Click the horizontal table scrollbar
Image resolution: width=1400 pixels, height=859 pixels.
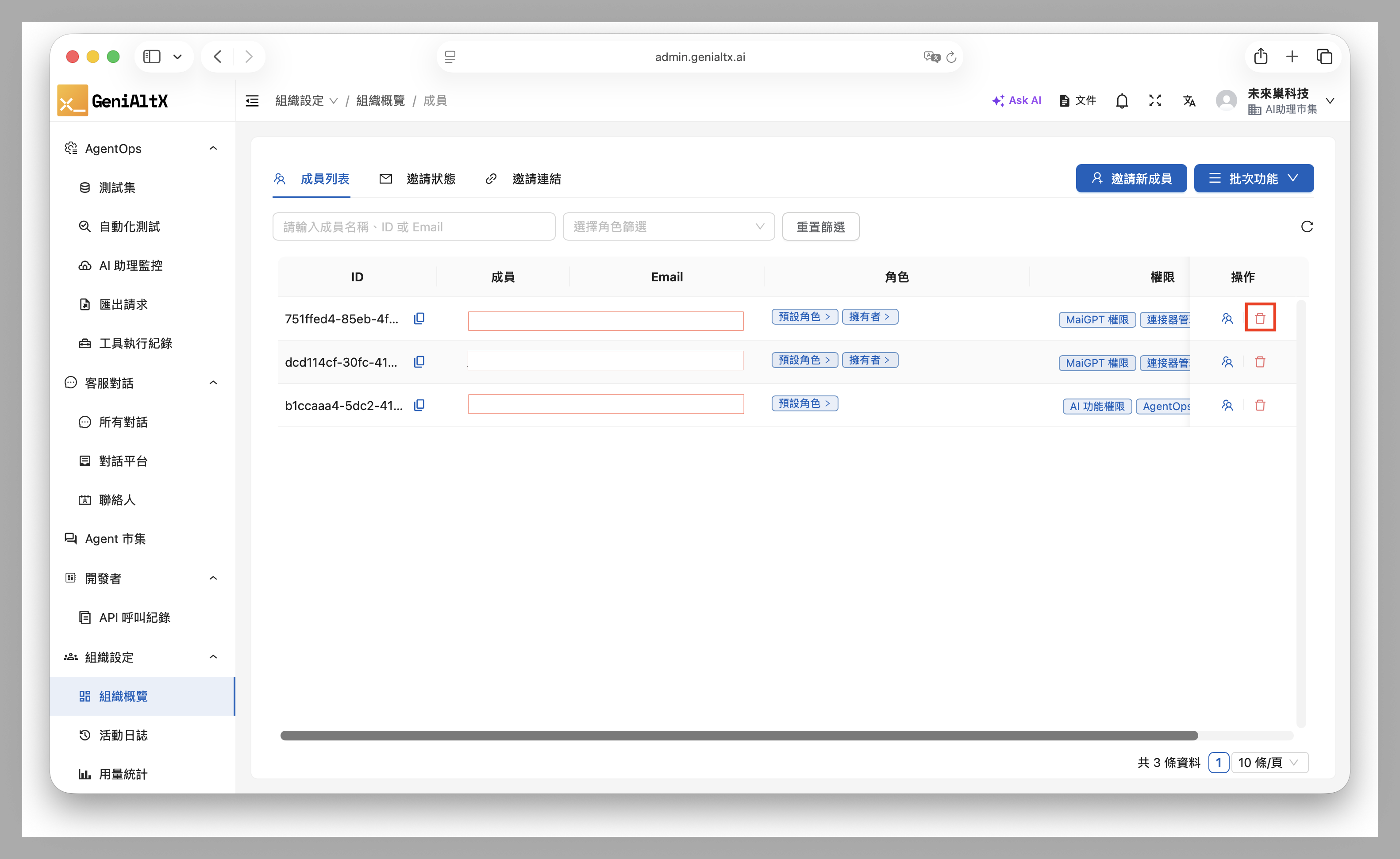click(738, 736)
